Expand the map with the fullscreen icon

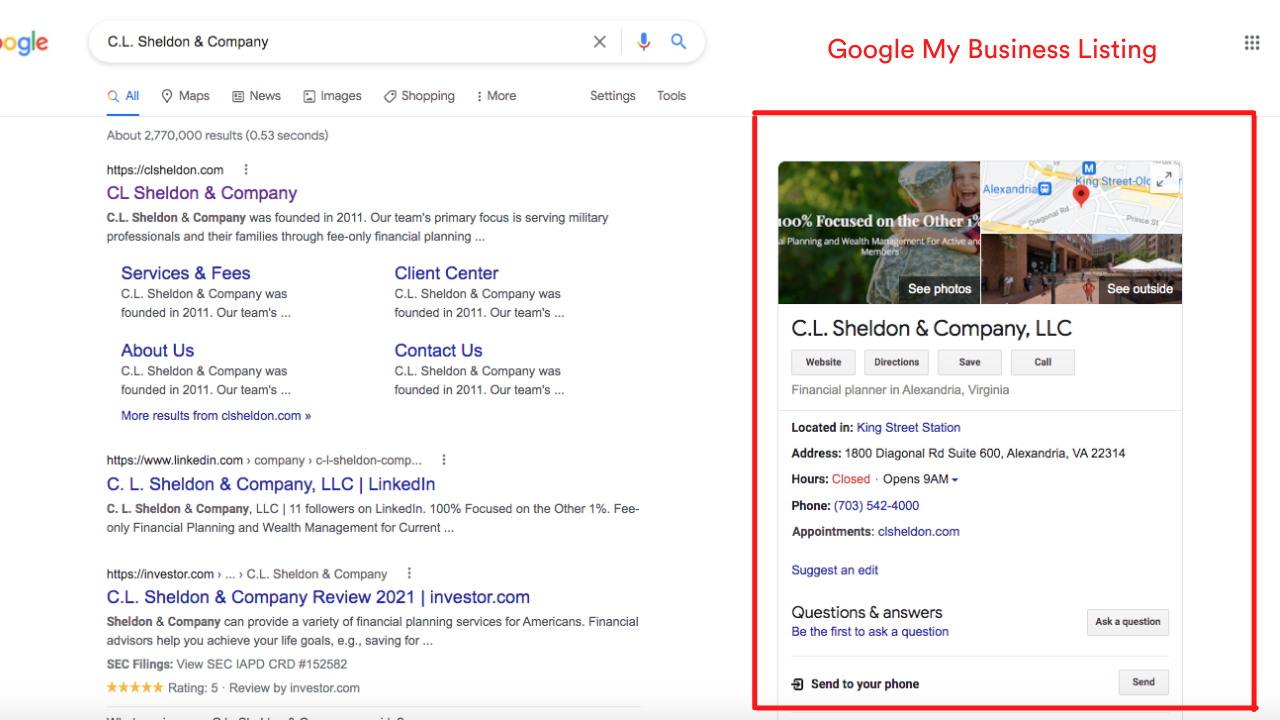tap(1164, 180)
